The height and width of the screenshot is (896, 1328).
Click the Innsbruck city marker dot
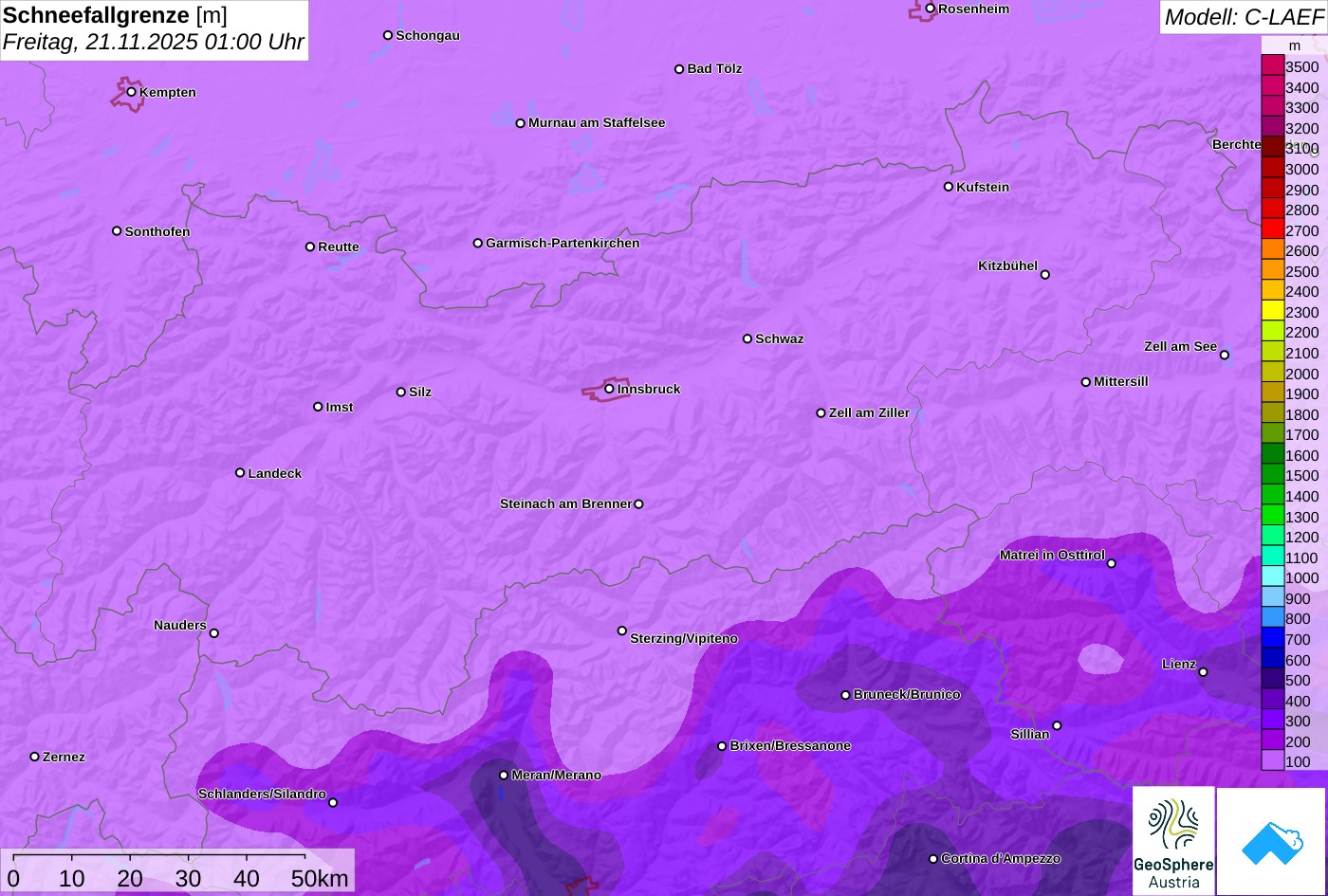click(609, 389)
